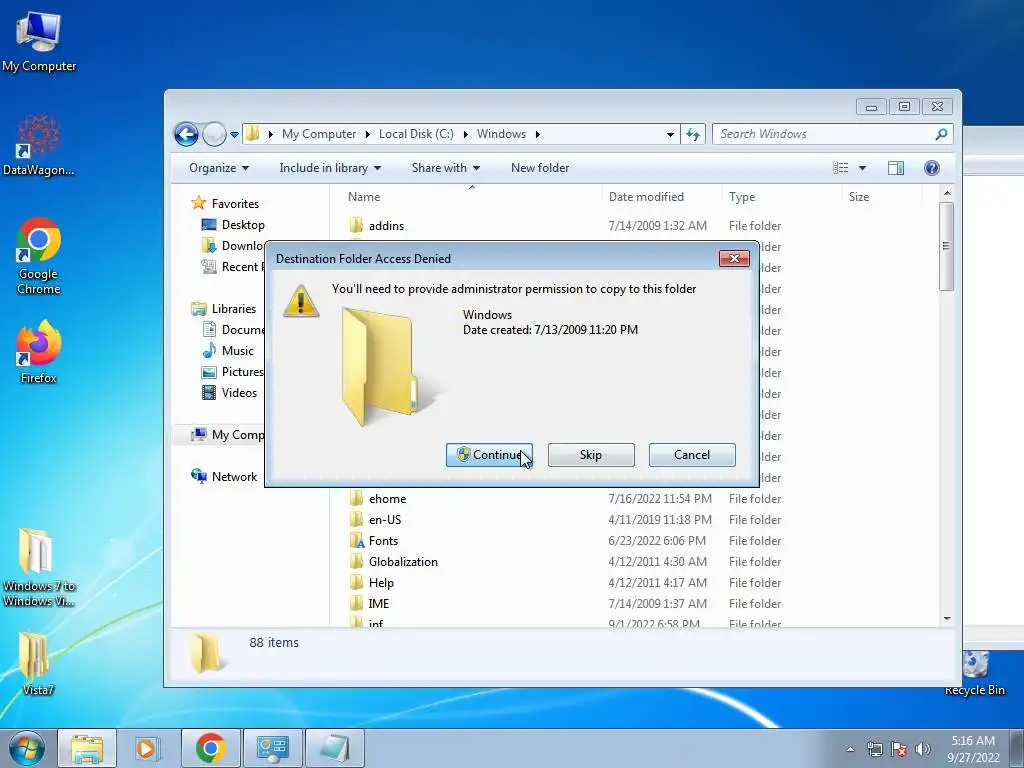1024x768 pixels.
Task: Open Explorer help icon
Action: pyautogui.click(x=932, y=168)
